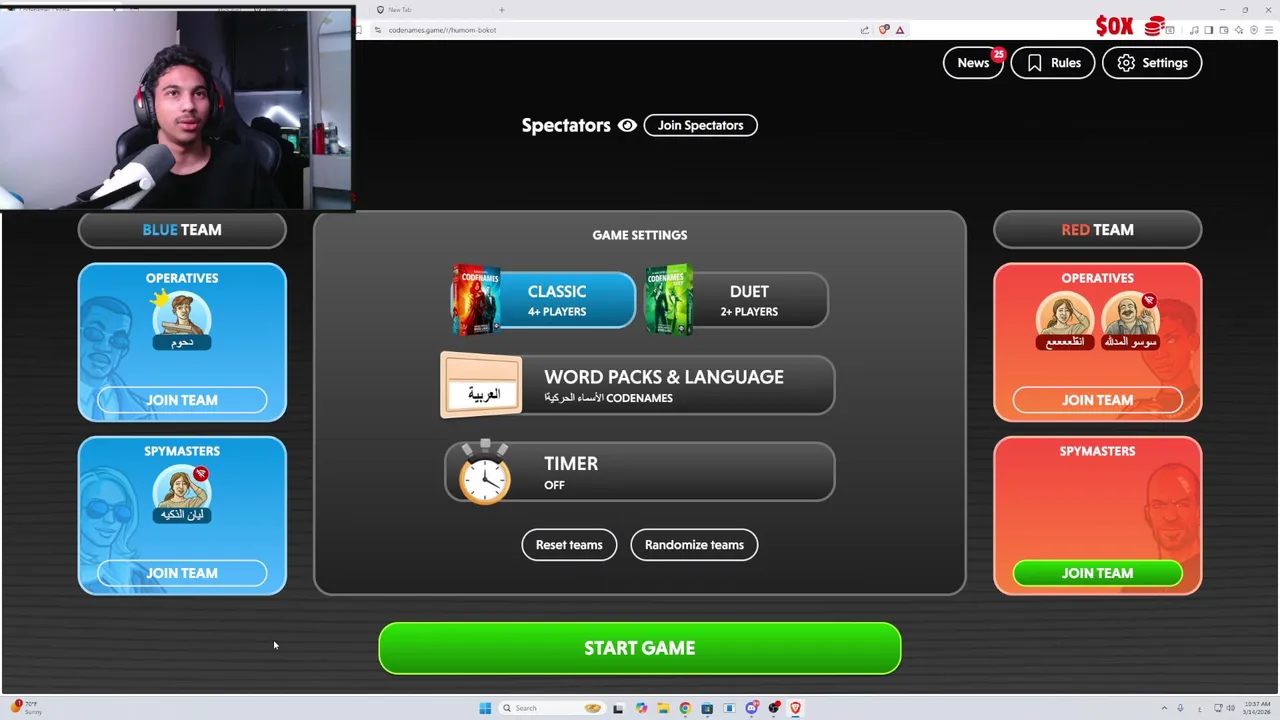Click the Settings gear icon

click(1126, 63)
